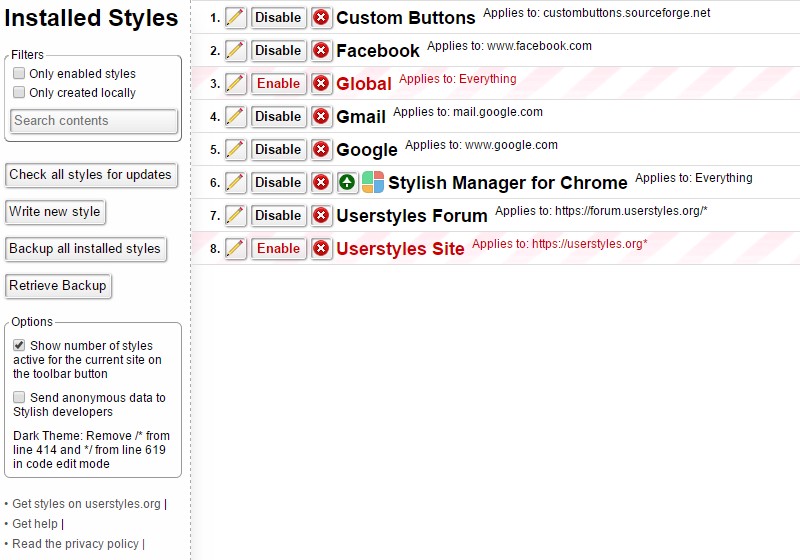Viewport: 800px width, 560px height.
Task: Open Userstyles Forum style editor pencil icon
Action: click(235, 216)
